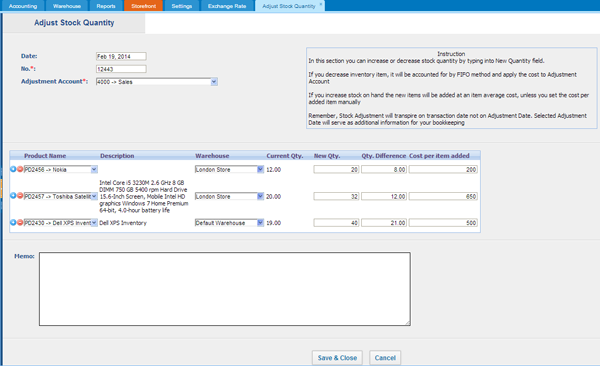Click the Intel Core i5 description text

click(144, 196)
